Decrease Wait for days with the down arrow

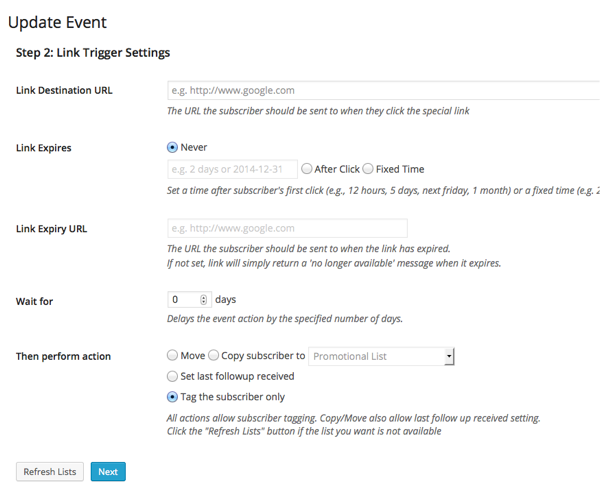[x=204, y=302]
